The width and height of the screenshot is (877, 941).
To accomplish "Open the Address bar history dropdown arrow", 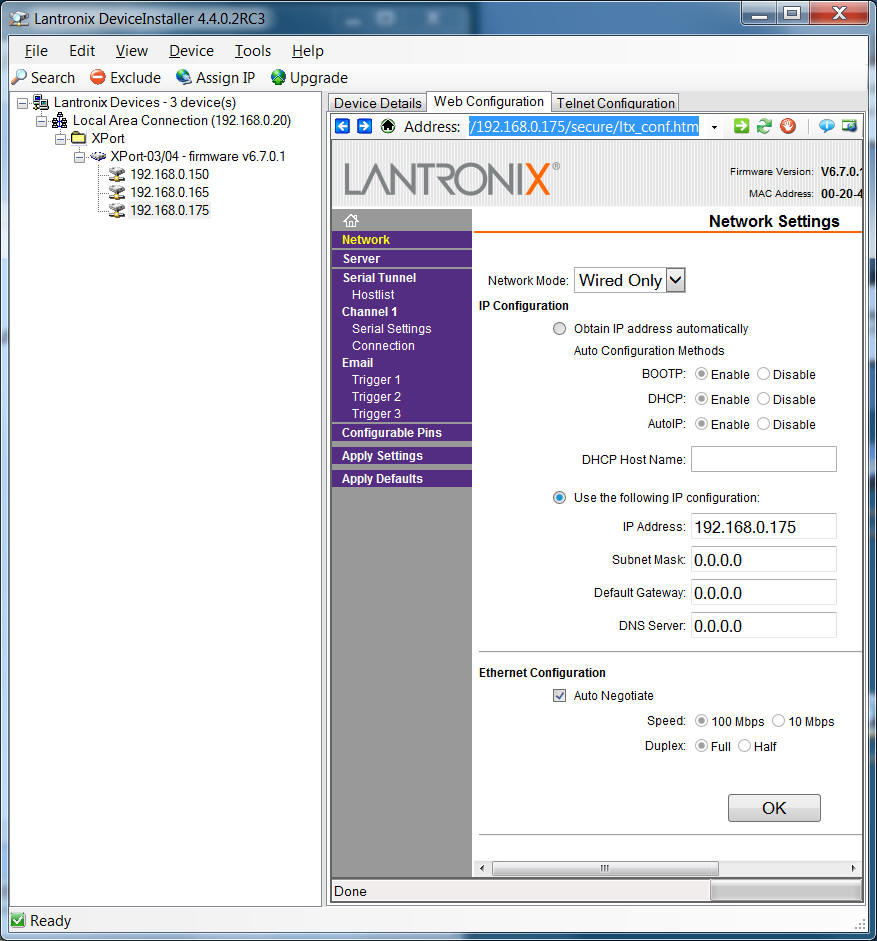I will click(x=714, y=127).
